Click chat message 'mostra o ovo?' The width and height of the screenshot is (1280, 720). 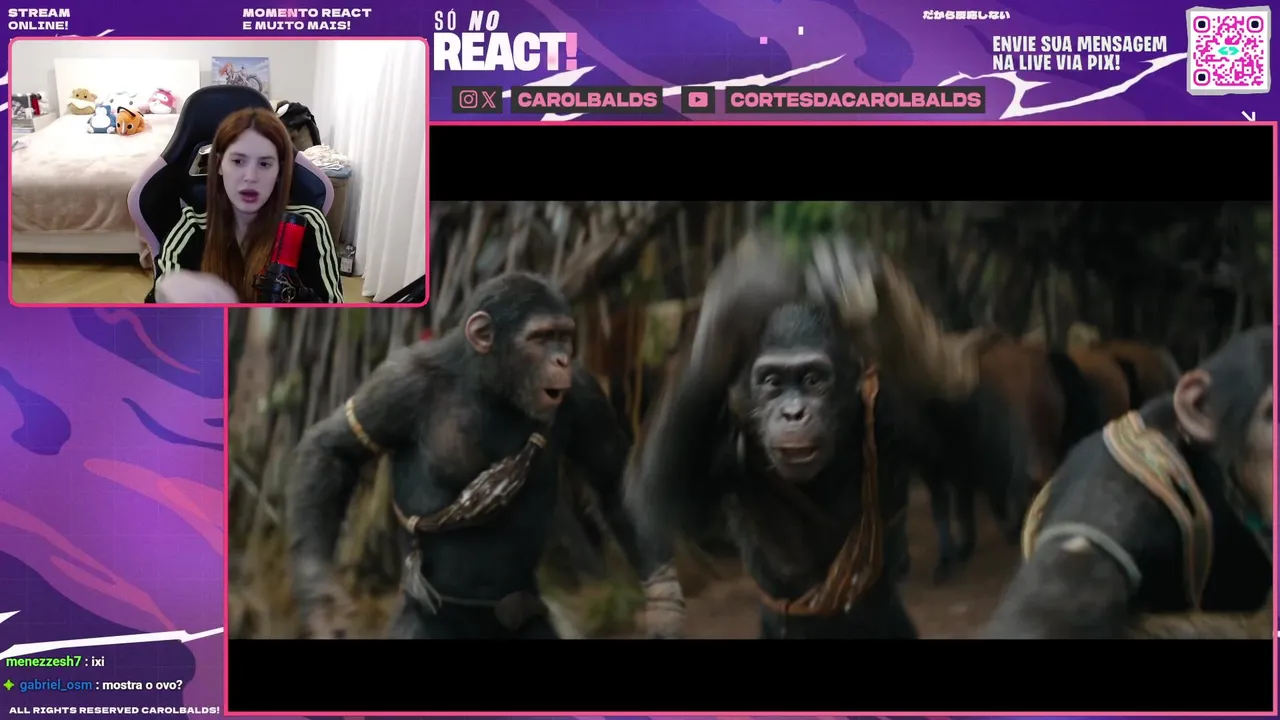[x=142, y=685]
